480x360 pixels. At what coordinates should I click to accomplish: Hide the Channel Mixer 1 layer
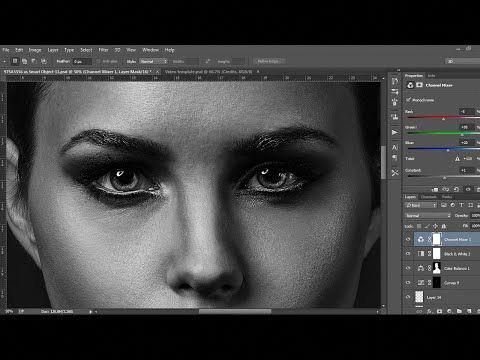click(408, 239)
